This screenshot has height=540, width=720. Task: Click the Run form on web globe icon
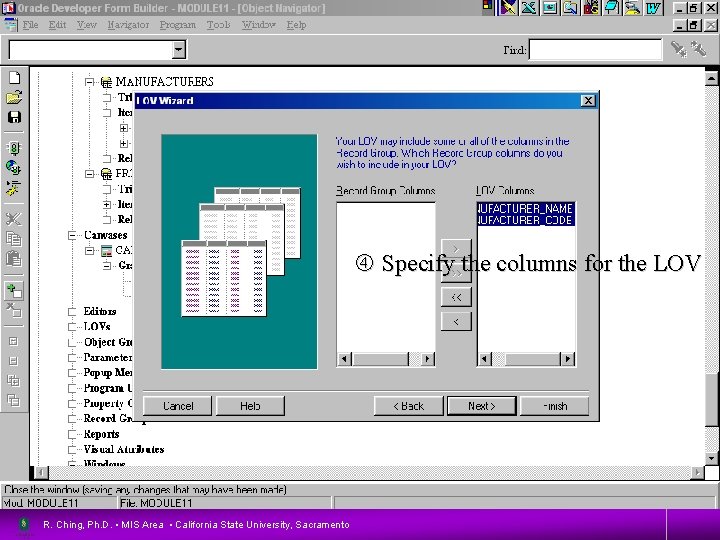[14, 168]
